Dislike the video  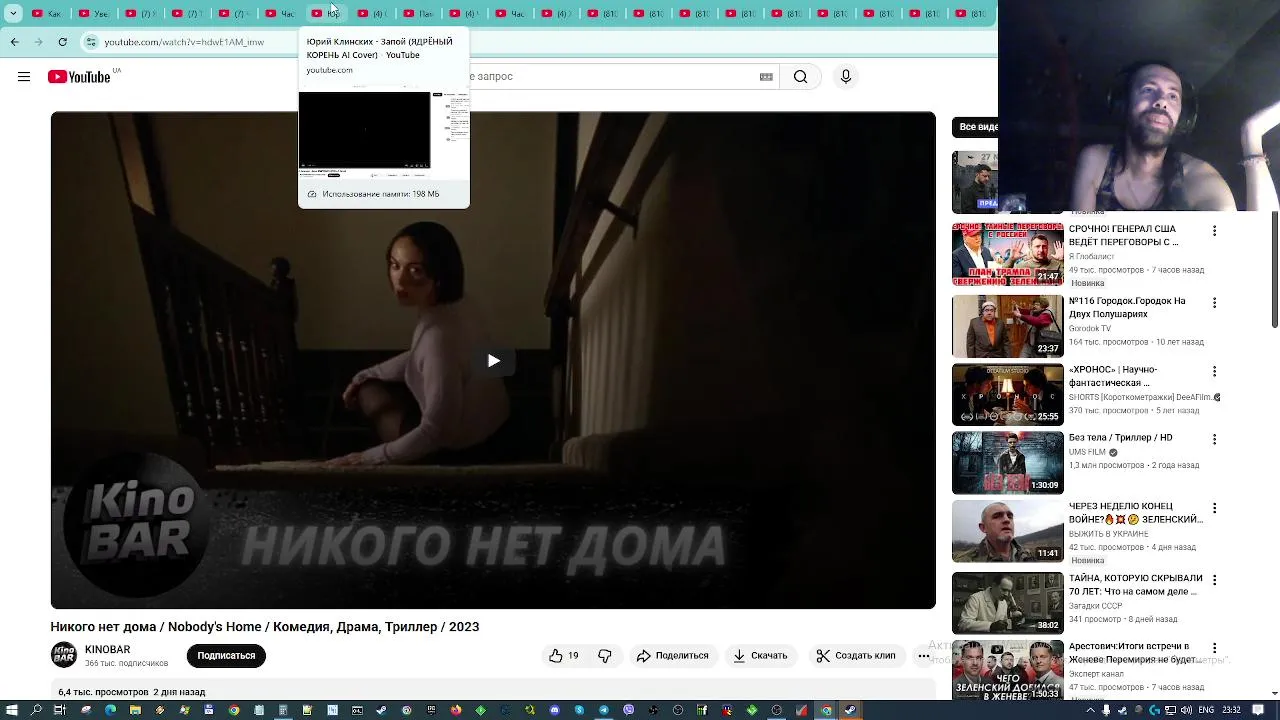605,656
